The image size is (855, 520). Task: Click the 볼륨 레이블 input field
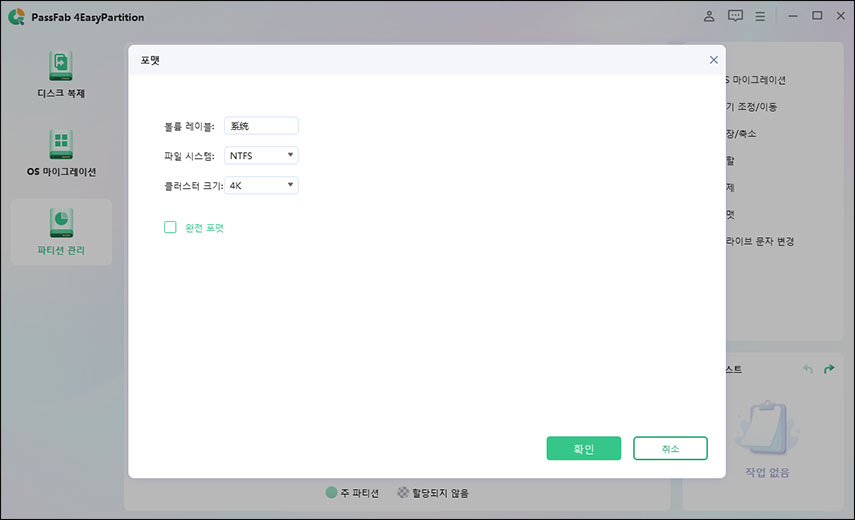pyautogui.click(x=261, y=126)
